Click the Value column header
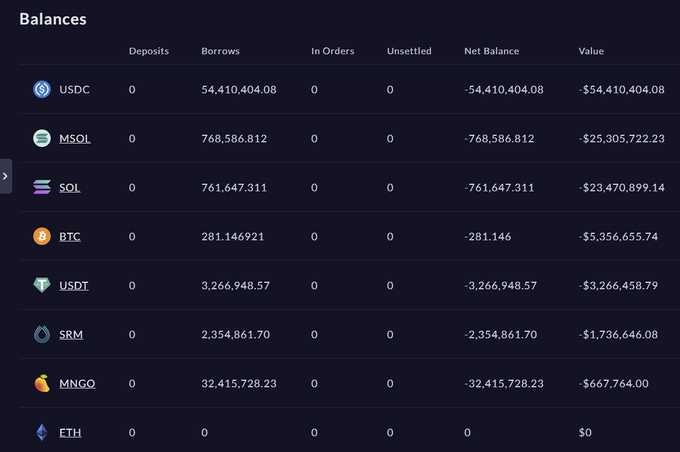This screenshot has width=680, height=452. [x=591, y=51]
